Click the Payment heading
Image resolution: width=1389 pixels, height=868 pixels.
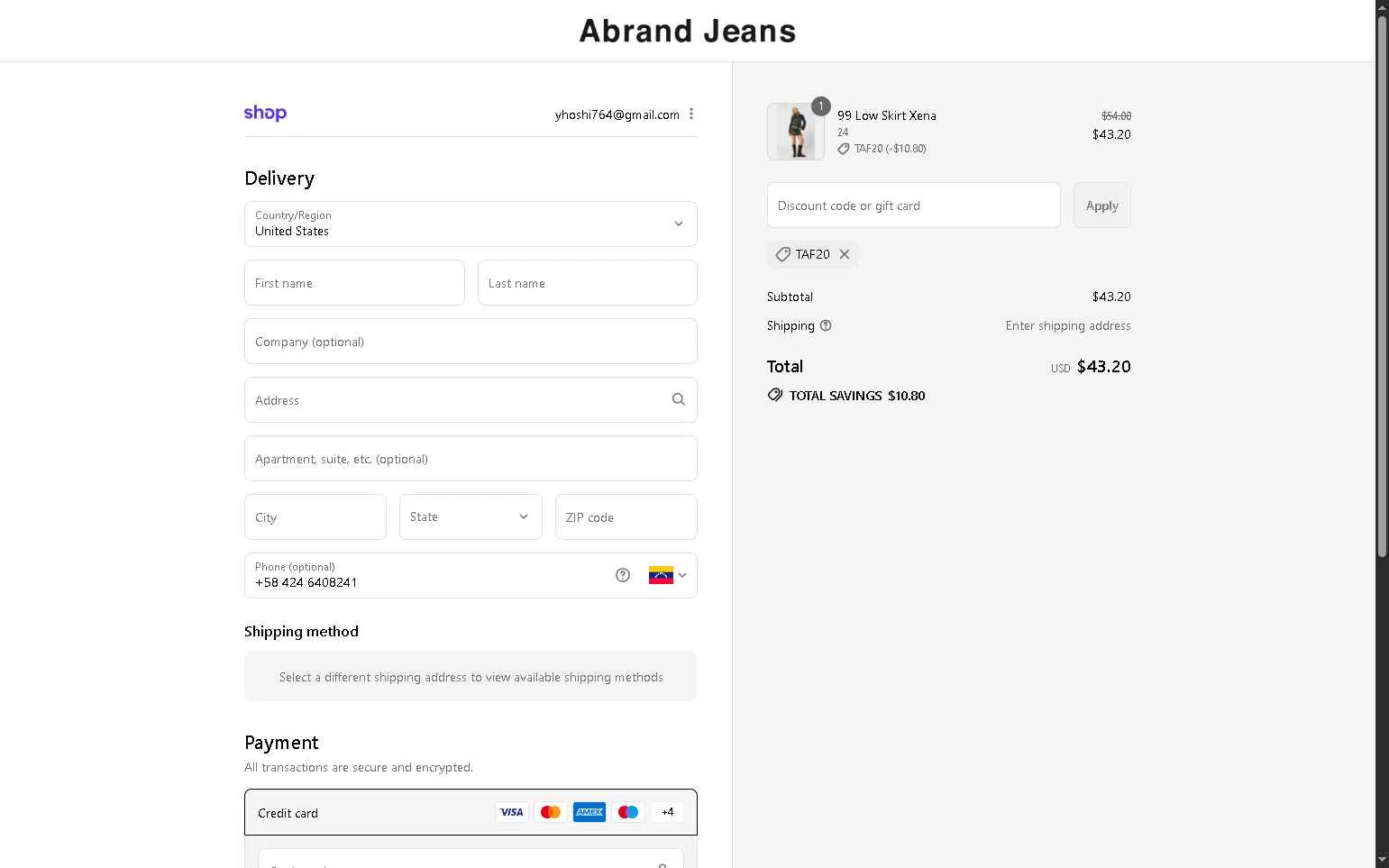pyautogui.click(x=281, y=743)
